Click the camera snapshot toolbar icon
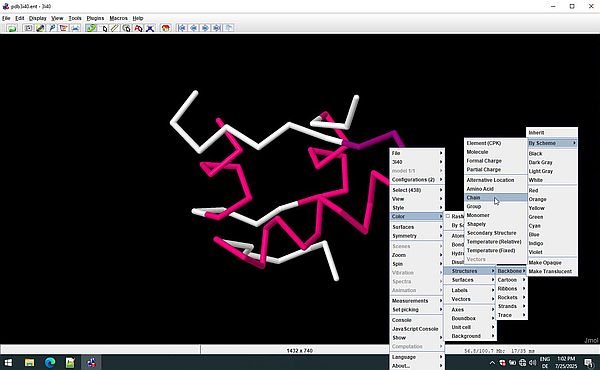The height and width of the screenshot is (370, 600). pyautogui.click(x=28, y=28)
